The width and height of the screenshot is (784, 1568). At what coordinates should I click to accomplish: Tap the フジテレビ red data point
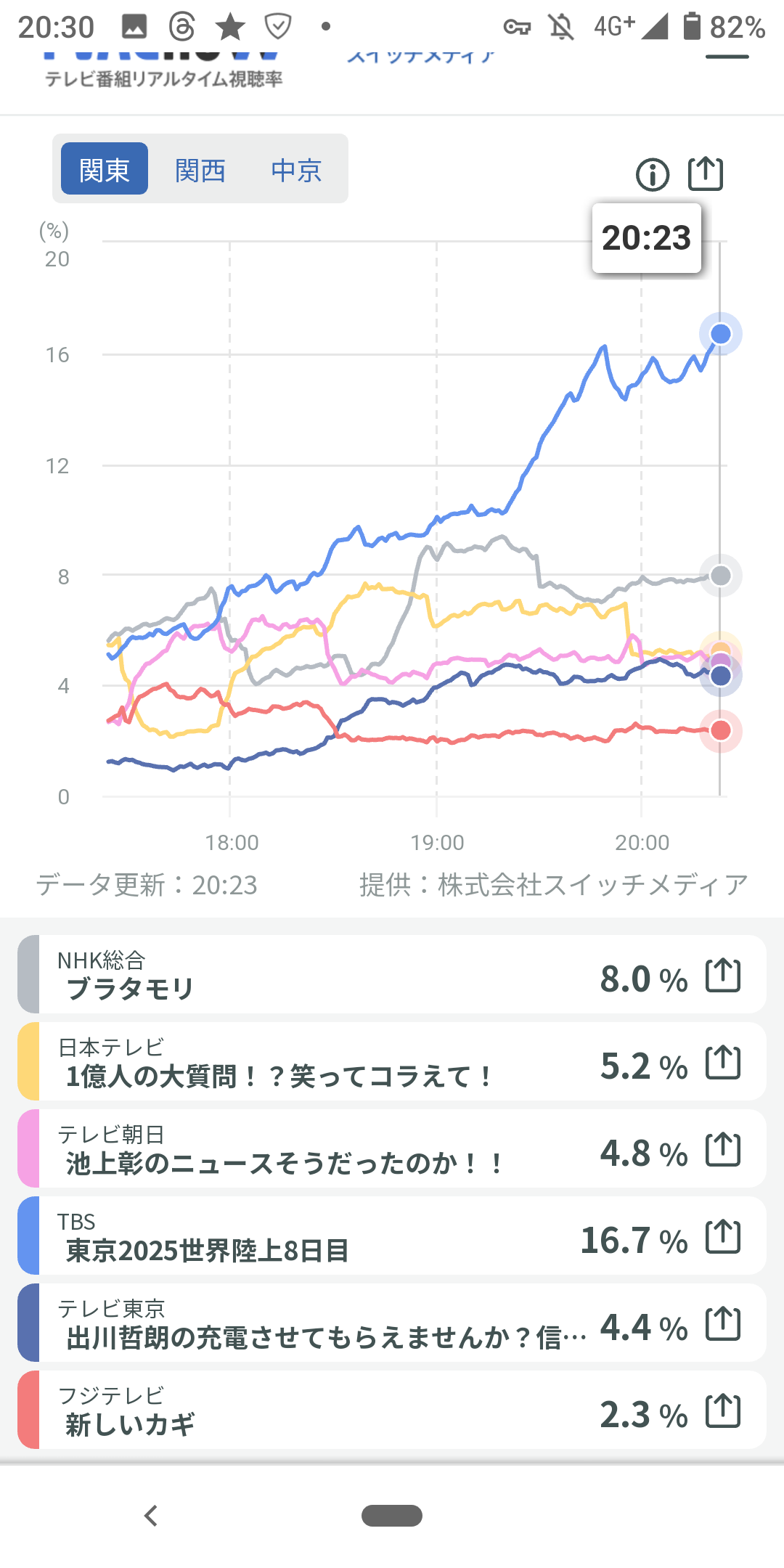click(720, 730)
